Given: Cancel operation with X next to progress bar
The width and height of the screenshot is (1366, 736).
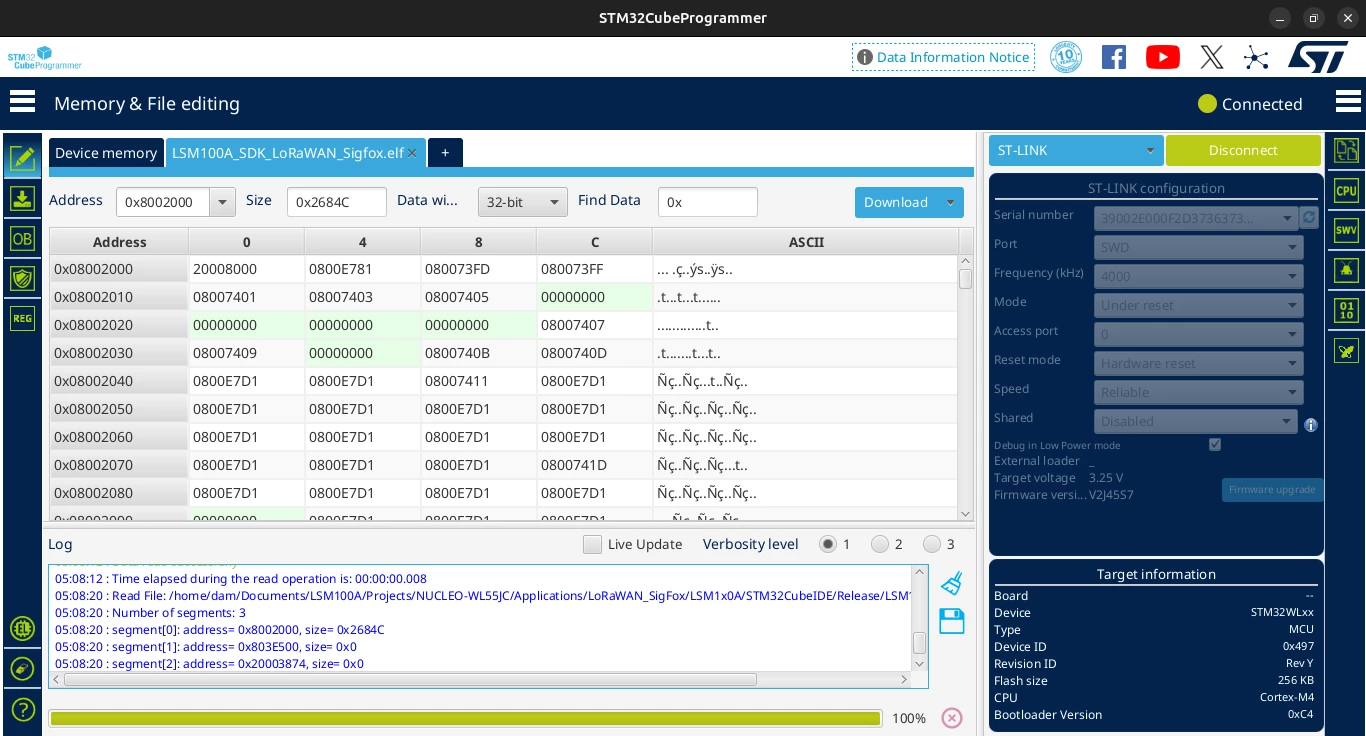Looking at the screenshot, I should (952, 718).
